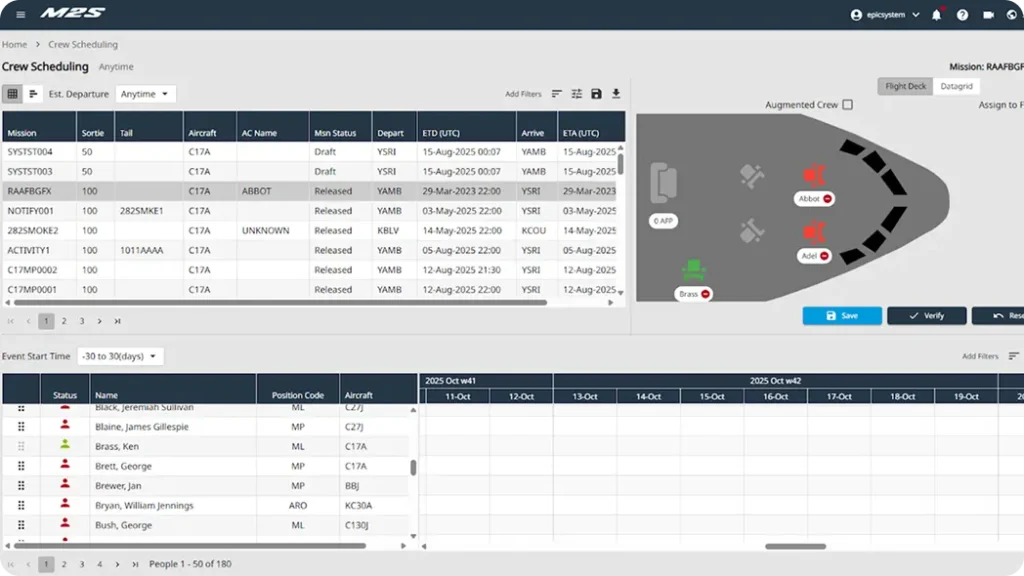Click the notifications bell icon
The width and height of the screenshot is (1024, 576).
point(936,15)
